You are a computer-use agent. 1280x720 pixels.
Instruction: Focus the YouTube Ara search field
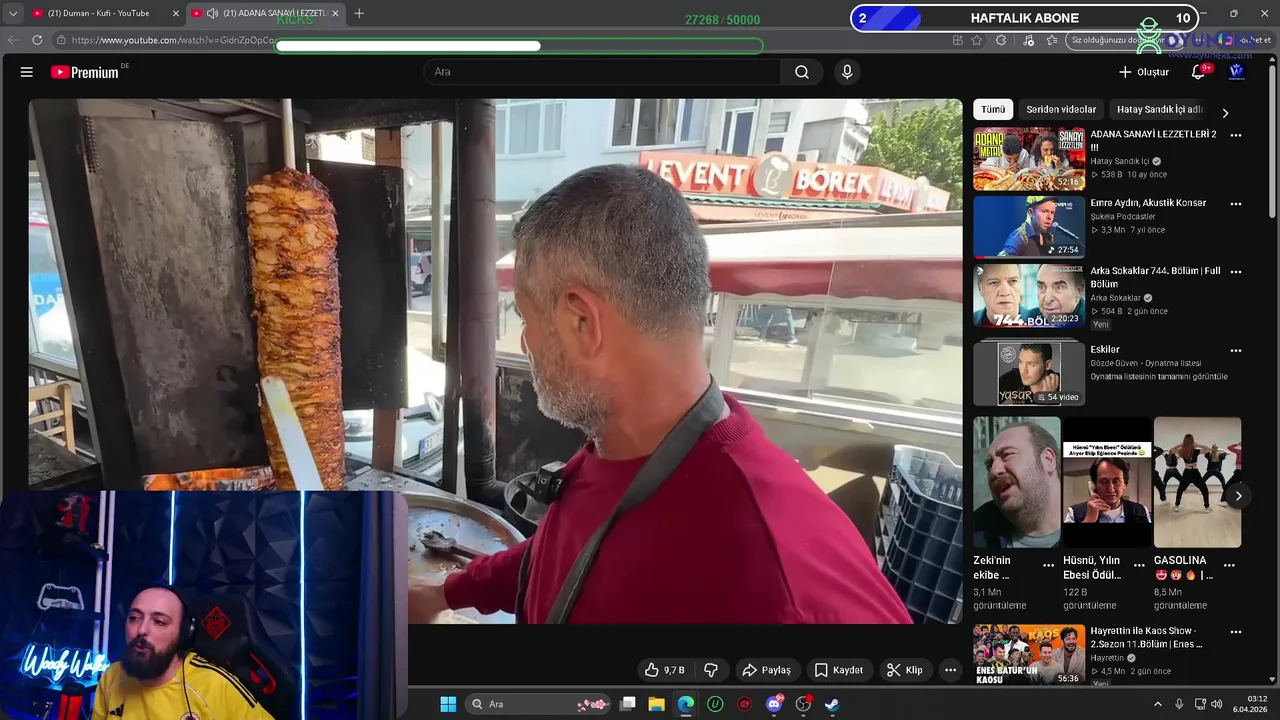point(602,72)
